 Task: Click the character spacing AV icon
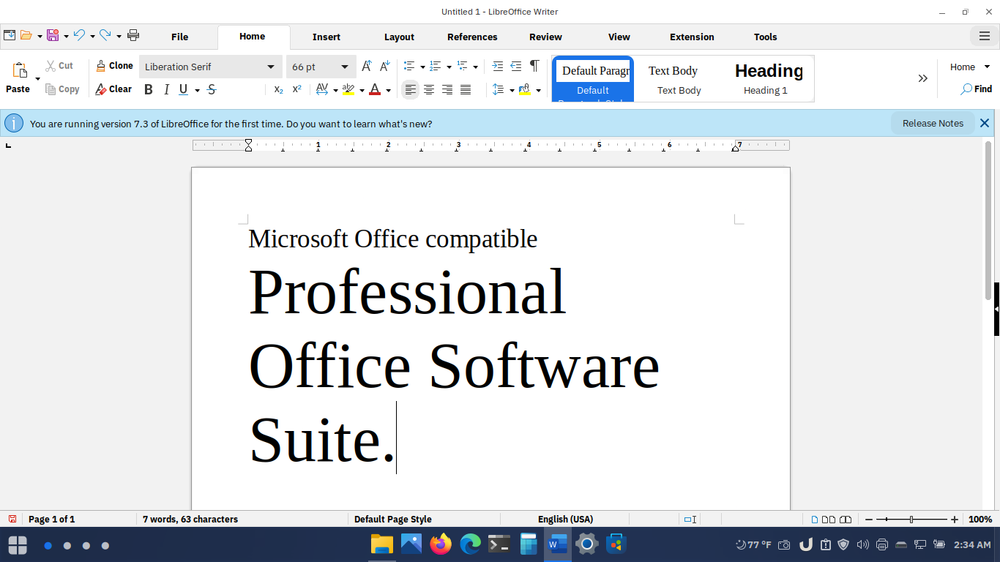click(x=322, y=90)
